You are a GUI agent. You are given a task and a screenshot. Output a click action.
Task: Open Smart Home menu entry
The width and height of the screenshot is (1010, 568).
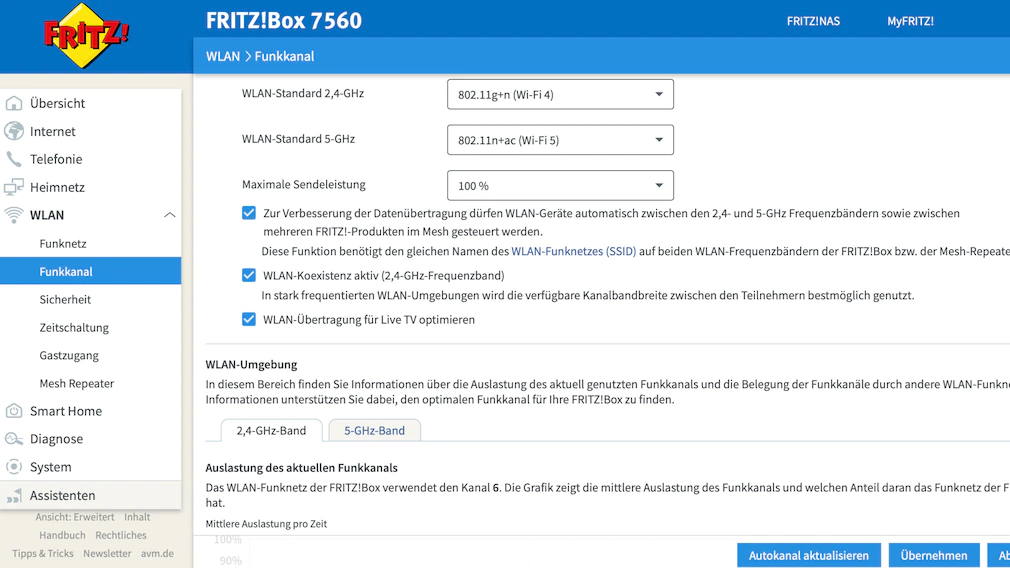(66, 411)
